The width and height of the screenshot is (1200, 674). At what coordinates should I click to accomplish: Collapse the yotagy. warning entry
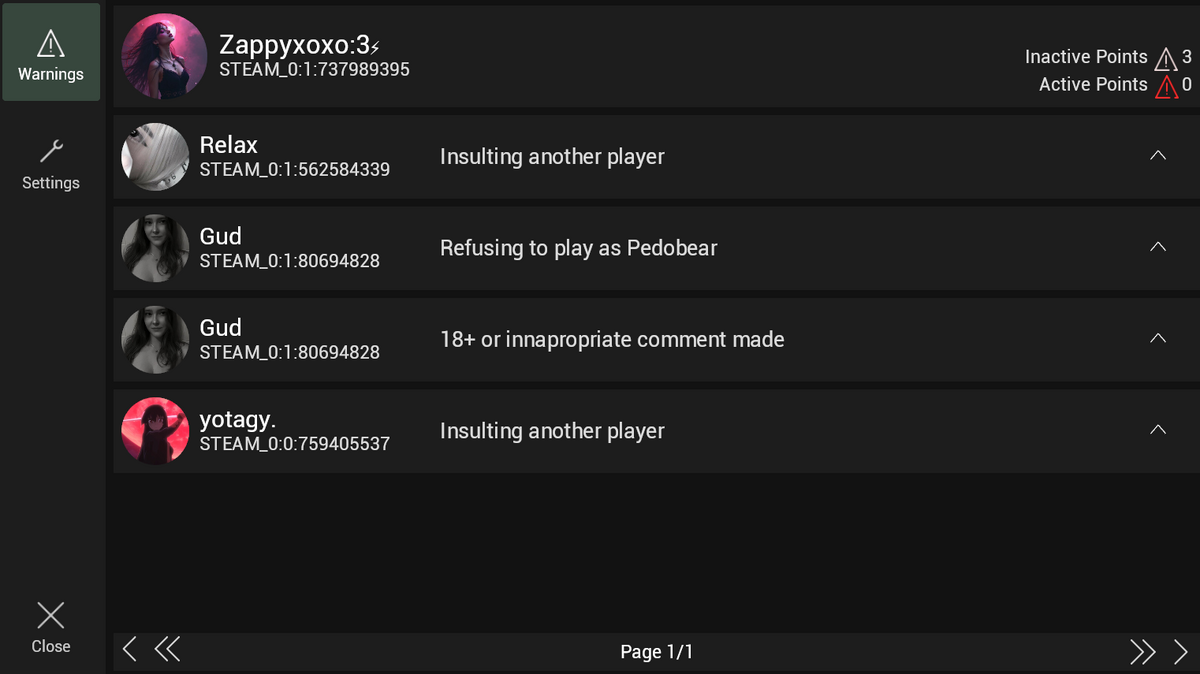1158,430
